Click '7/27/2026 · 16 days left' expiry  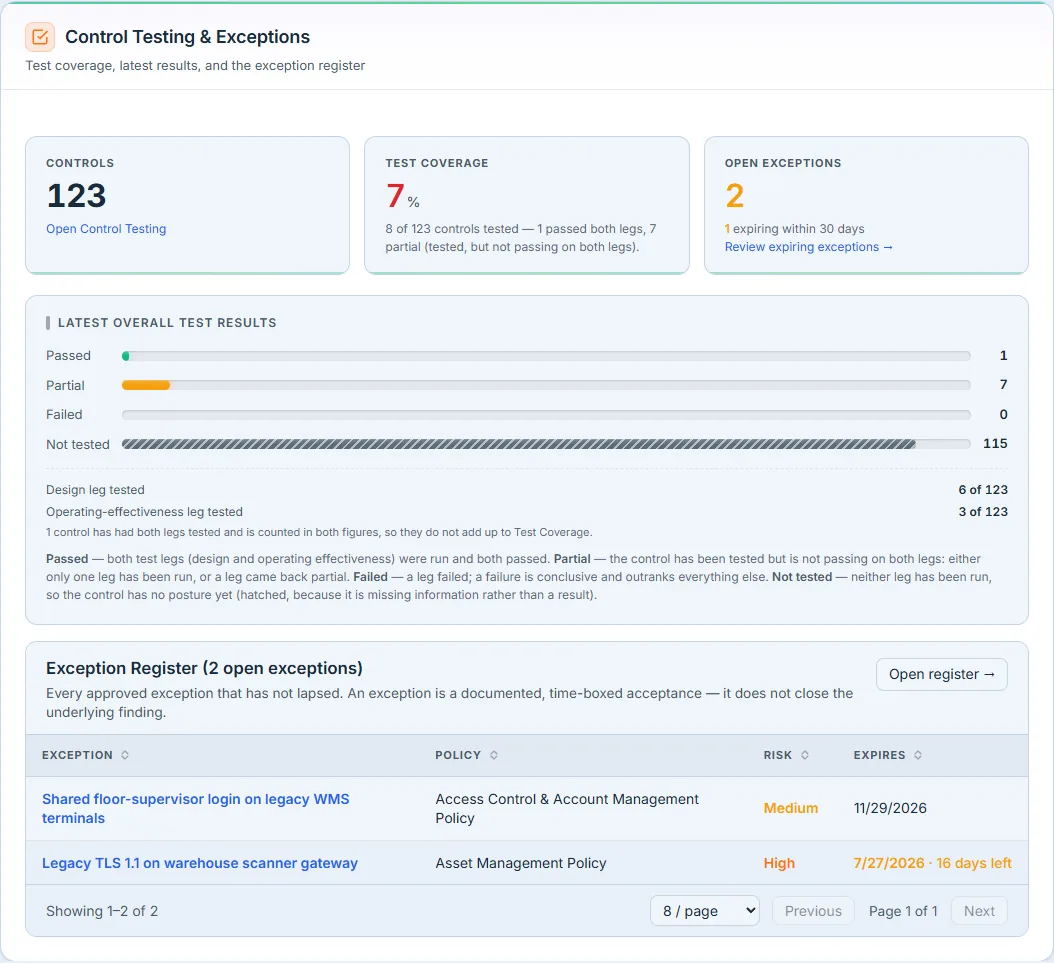pyautogui.click(x=932, y=863)
